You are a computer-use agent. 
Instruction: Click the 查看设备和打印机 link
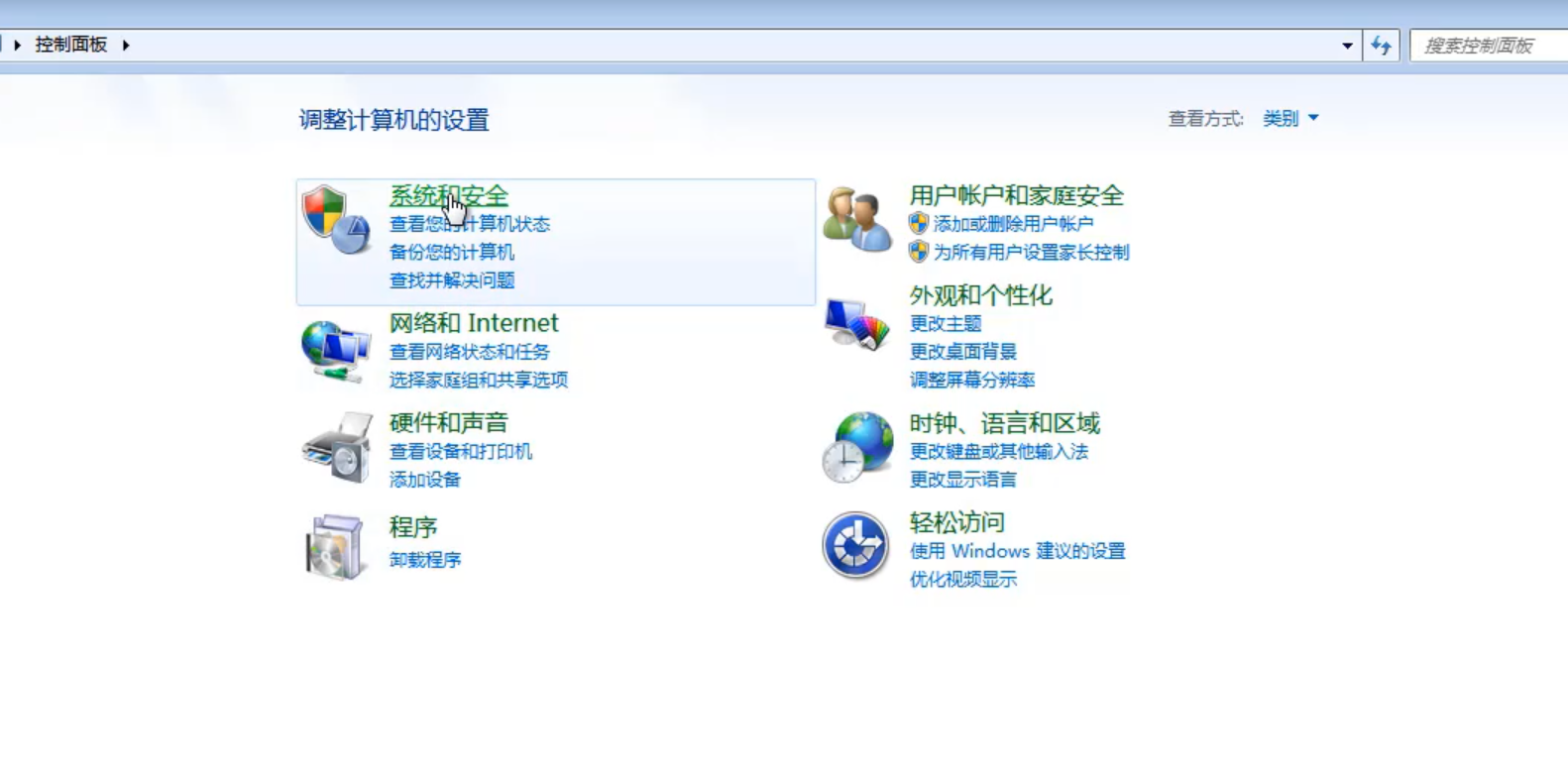point(461,451)
